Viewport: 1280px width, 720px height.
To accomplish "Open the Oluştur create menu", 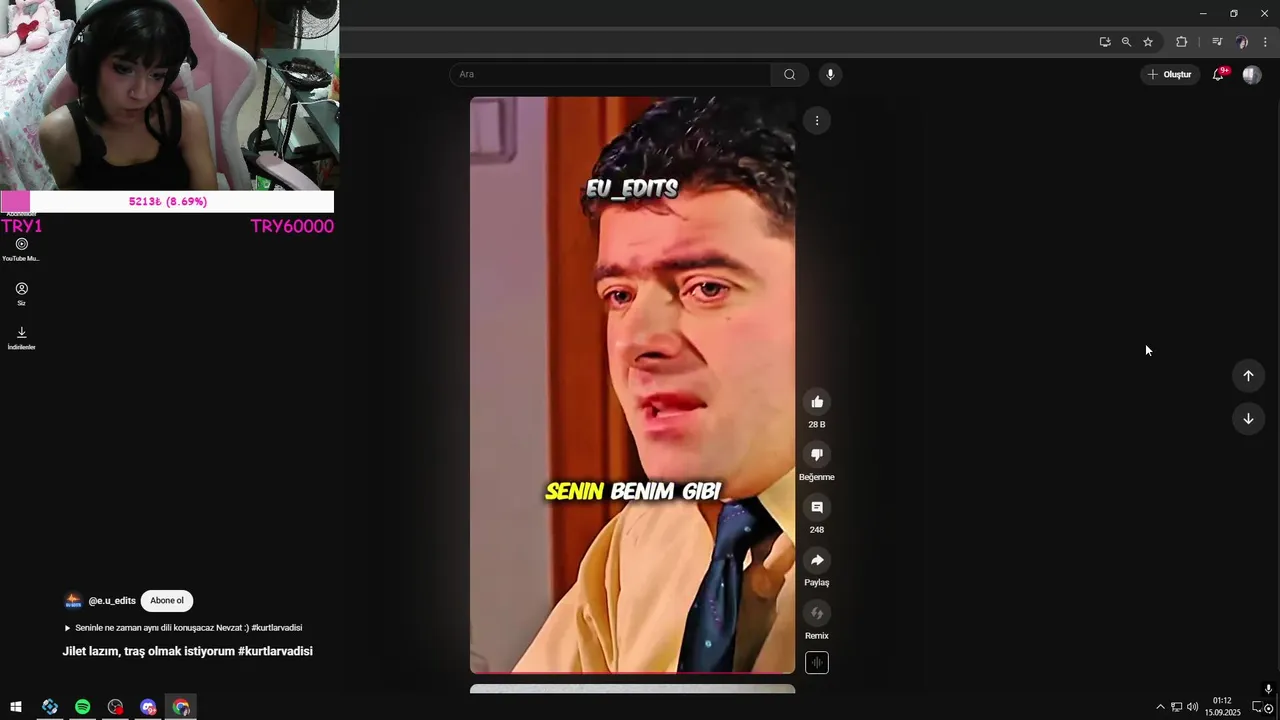I will pyautogui.click(x=1170, y=74).
